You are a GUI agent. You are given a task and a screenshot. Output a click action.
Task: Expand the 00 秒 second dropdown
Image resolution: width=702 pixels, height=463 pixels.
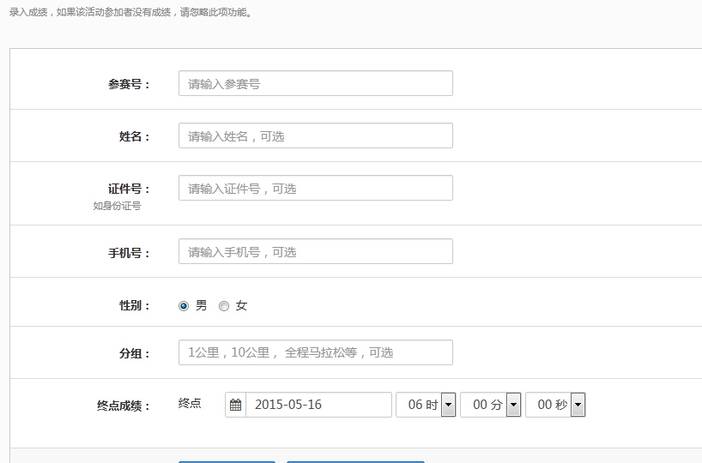[578, 405]
